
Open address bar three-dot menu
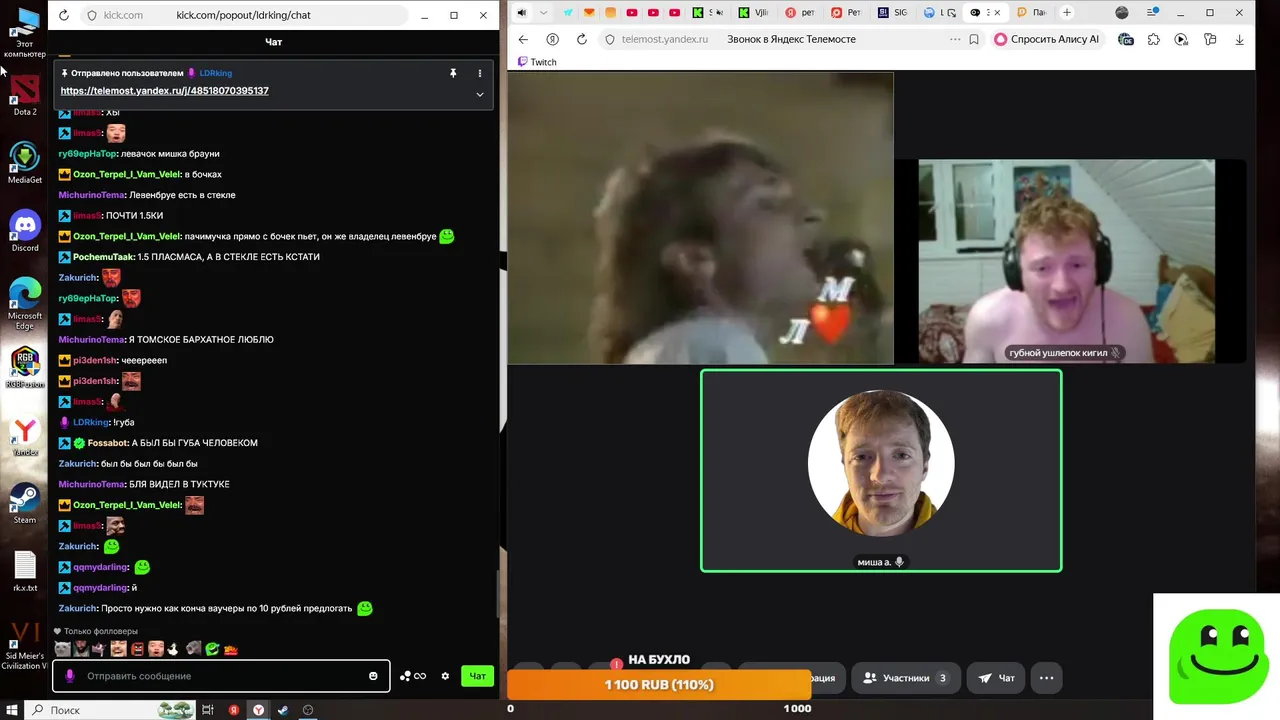pyautogui.click(x=955, y=39)
